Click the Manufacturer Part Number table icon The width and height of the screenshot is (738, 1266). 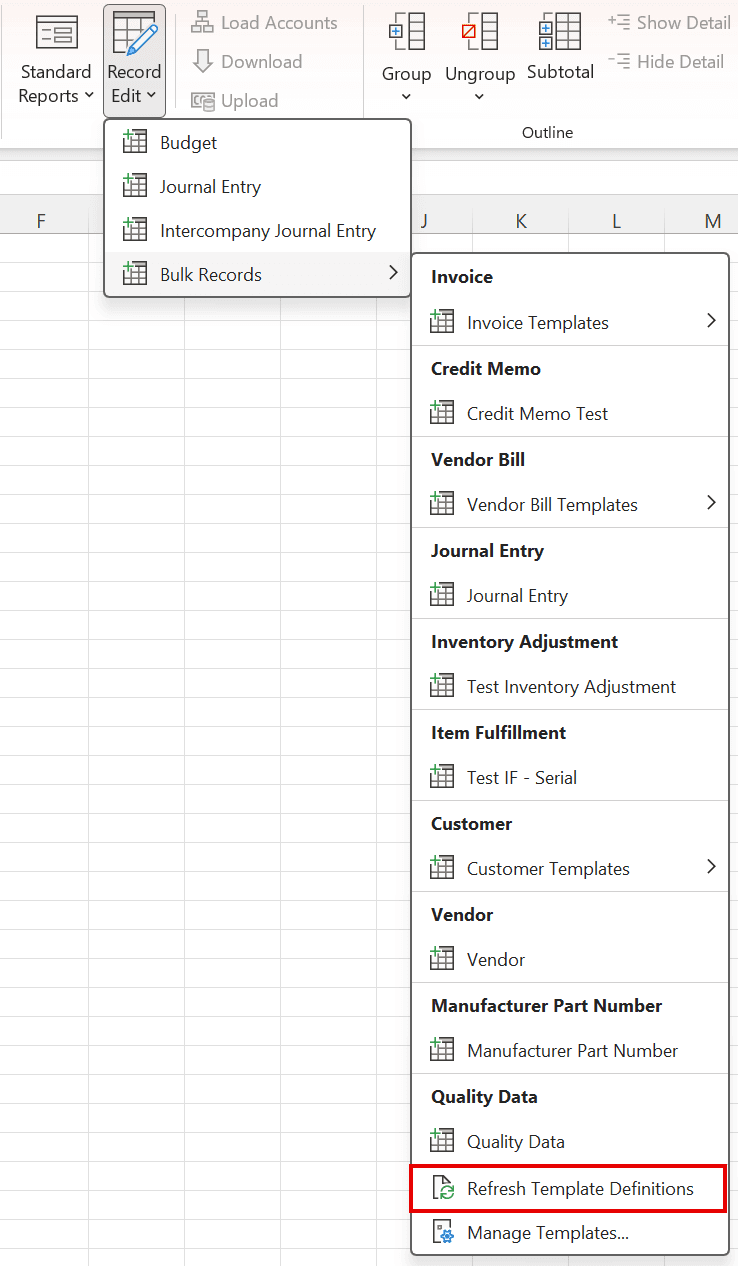click(x=441, y=1050)
